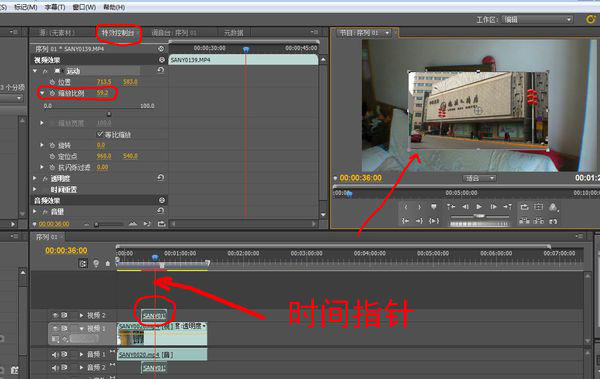
Task: Toggle stopwatch animation for 位置 (Position)
Action: (x=52, y=82)
